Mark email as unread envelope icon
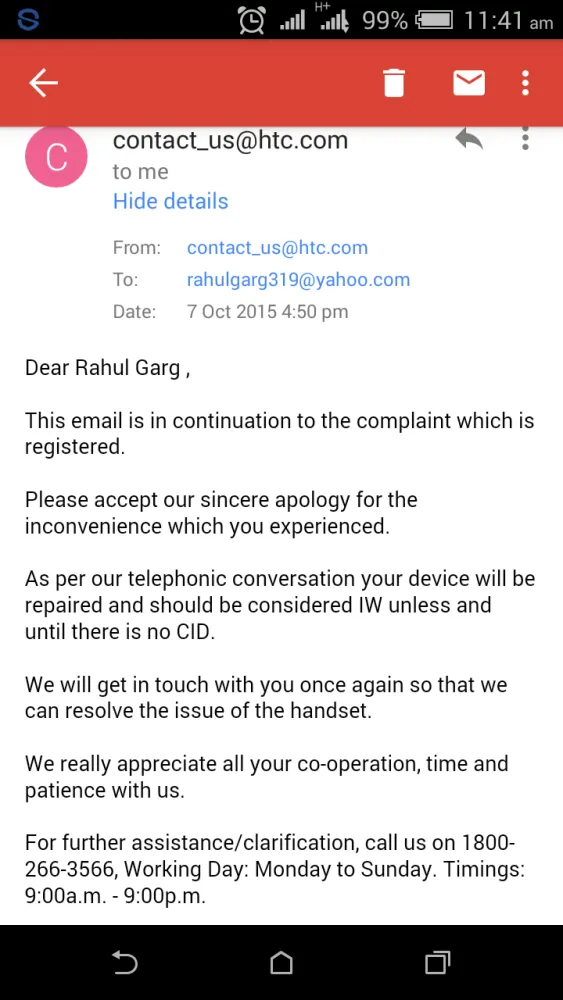The height and width of the screenshot is (1000, 563). (x=469, y=83)
